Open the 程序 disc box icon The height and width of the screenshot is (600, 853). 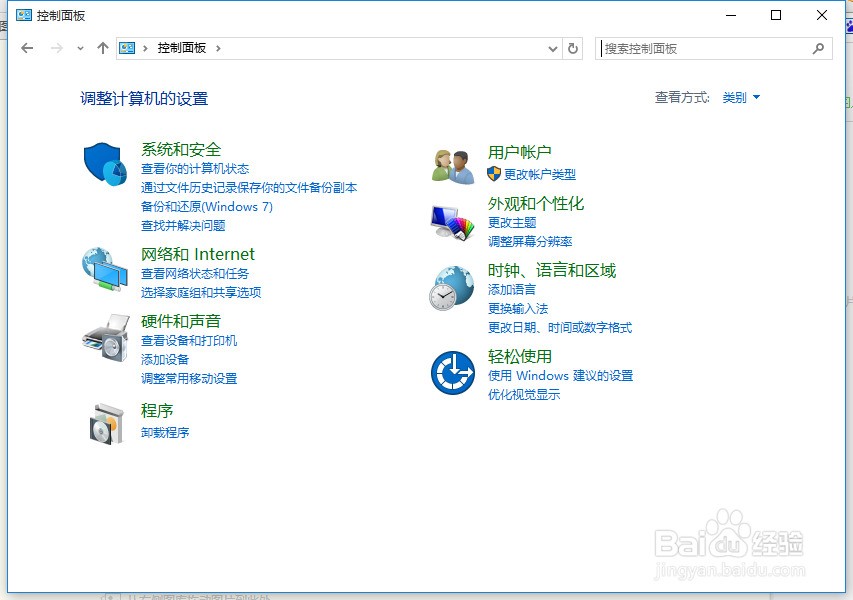point(107,424)
